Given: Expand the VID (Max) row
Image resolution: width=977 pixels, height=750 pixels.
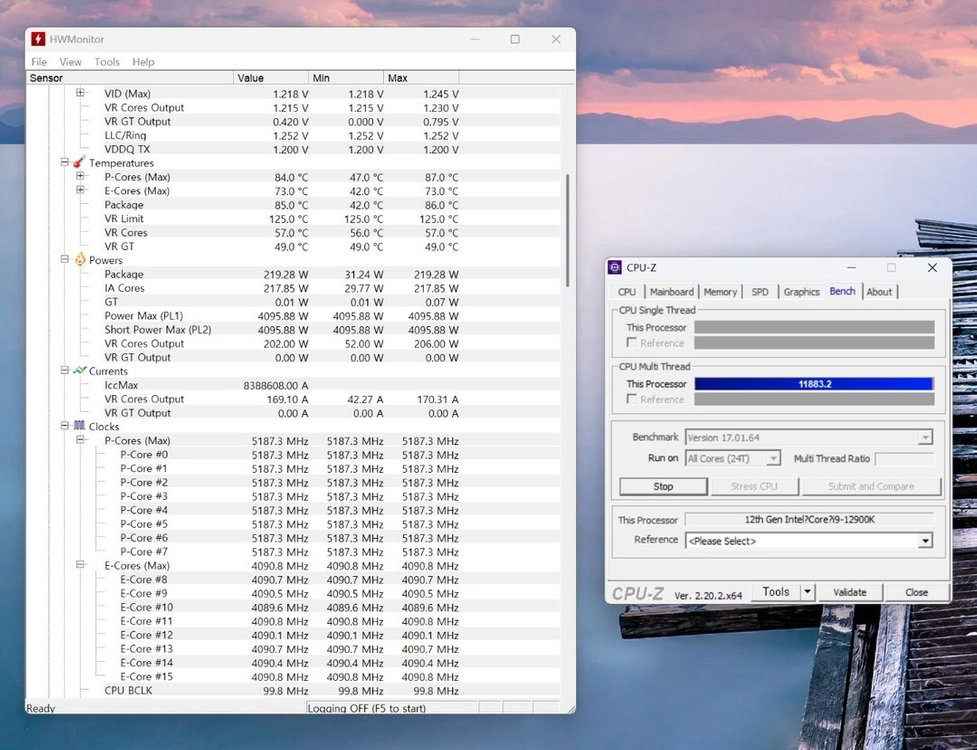Looking at the screenshot, I should click(x=80, y=93).
